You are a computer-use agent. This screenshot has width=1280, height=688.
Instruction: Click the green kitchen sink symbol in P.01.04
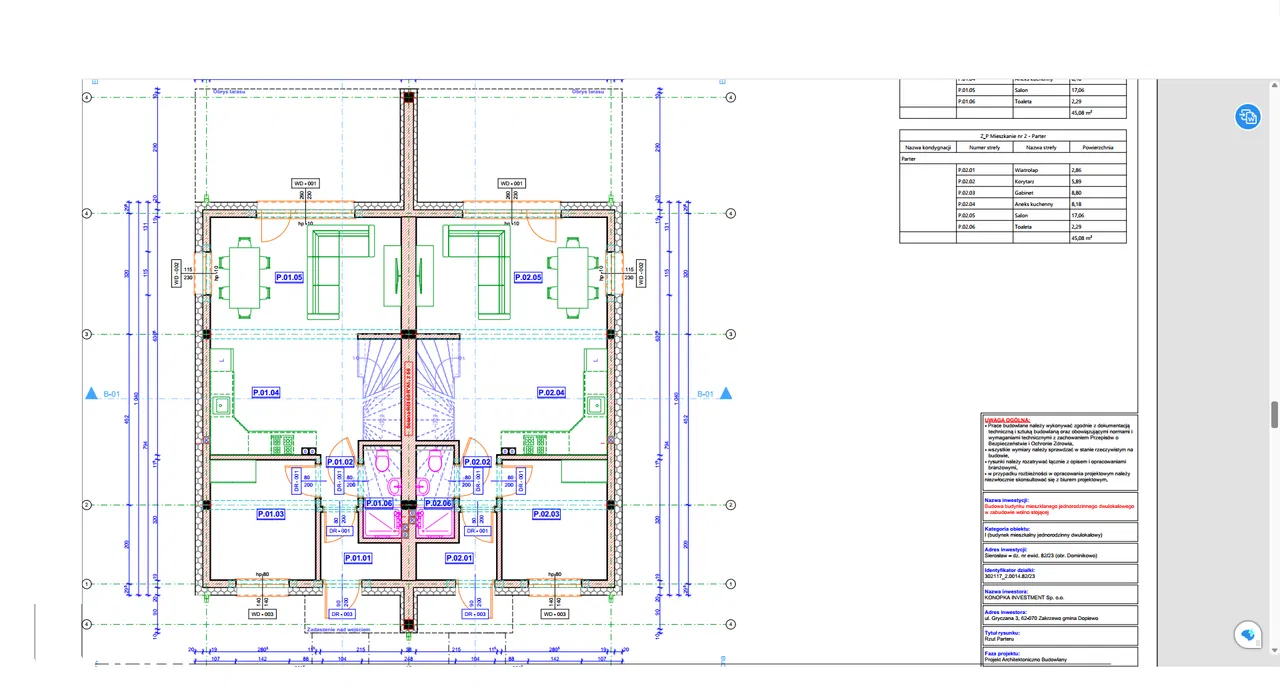pos(220,405)
